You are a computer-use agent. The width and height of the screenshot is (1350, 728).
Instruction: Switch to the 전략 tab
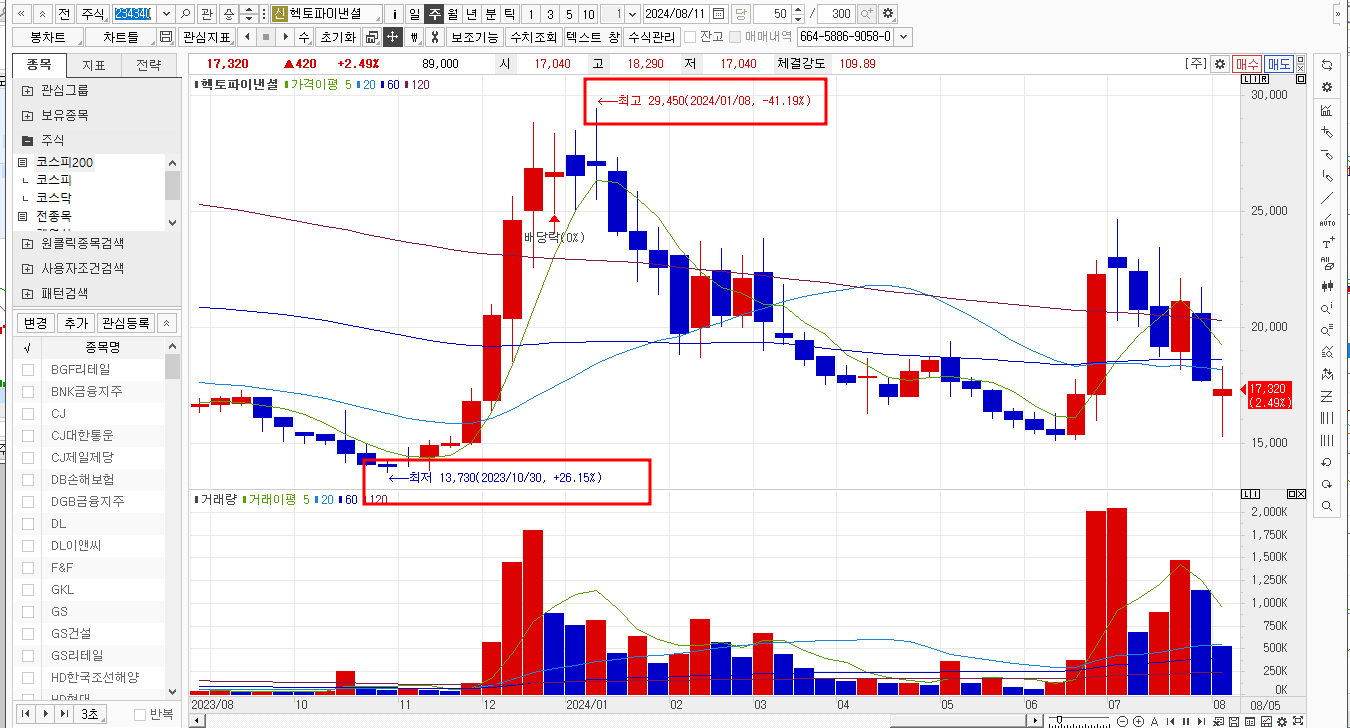(x=148, y=65)
